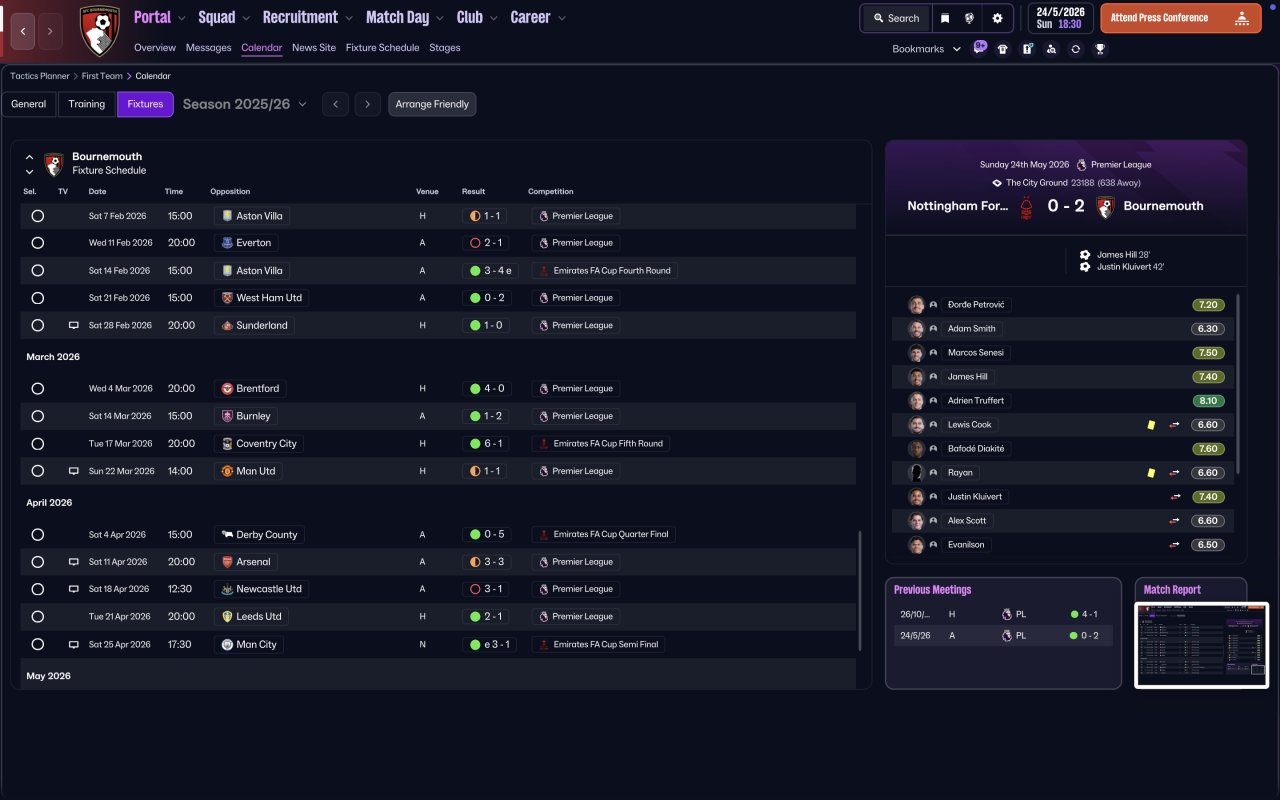Collapse the Bournemouth fixture schedule up arrow
The height and width of the screenshot is (800, 1280).
point(29,157)
